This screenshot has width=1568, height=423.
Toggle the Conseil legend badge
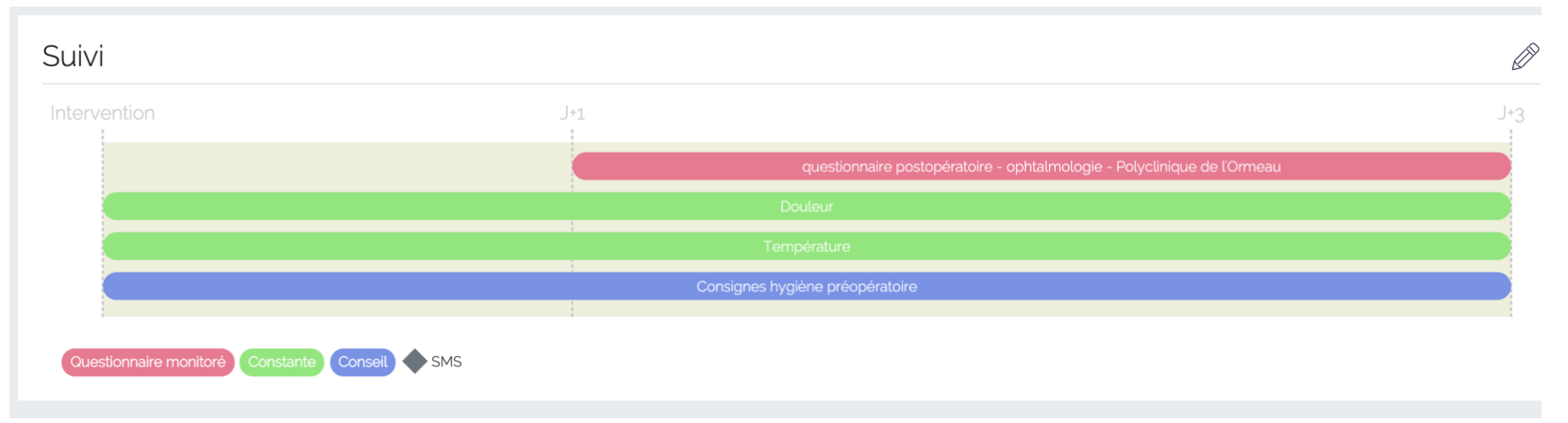tap(362, 362)
